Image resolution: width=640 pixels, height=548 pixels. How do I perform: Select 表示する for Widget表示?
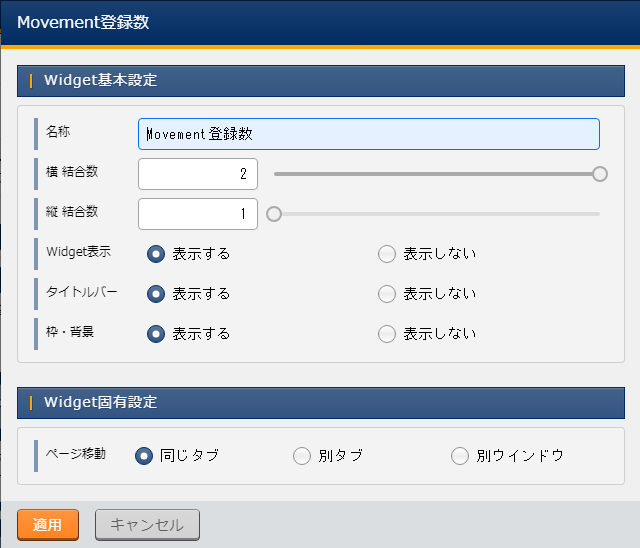156,254
